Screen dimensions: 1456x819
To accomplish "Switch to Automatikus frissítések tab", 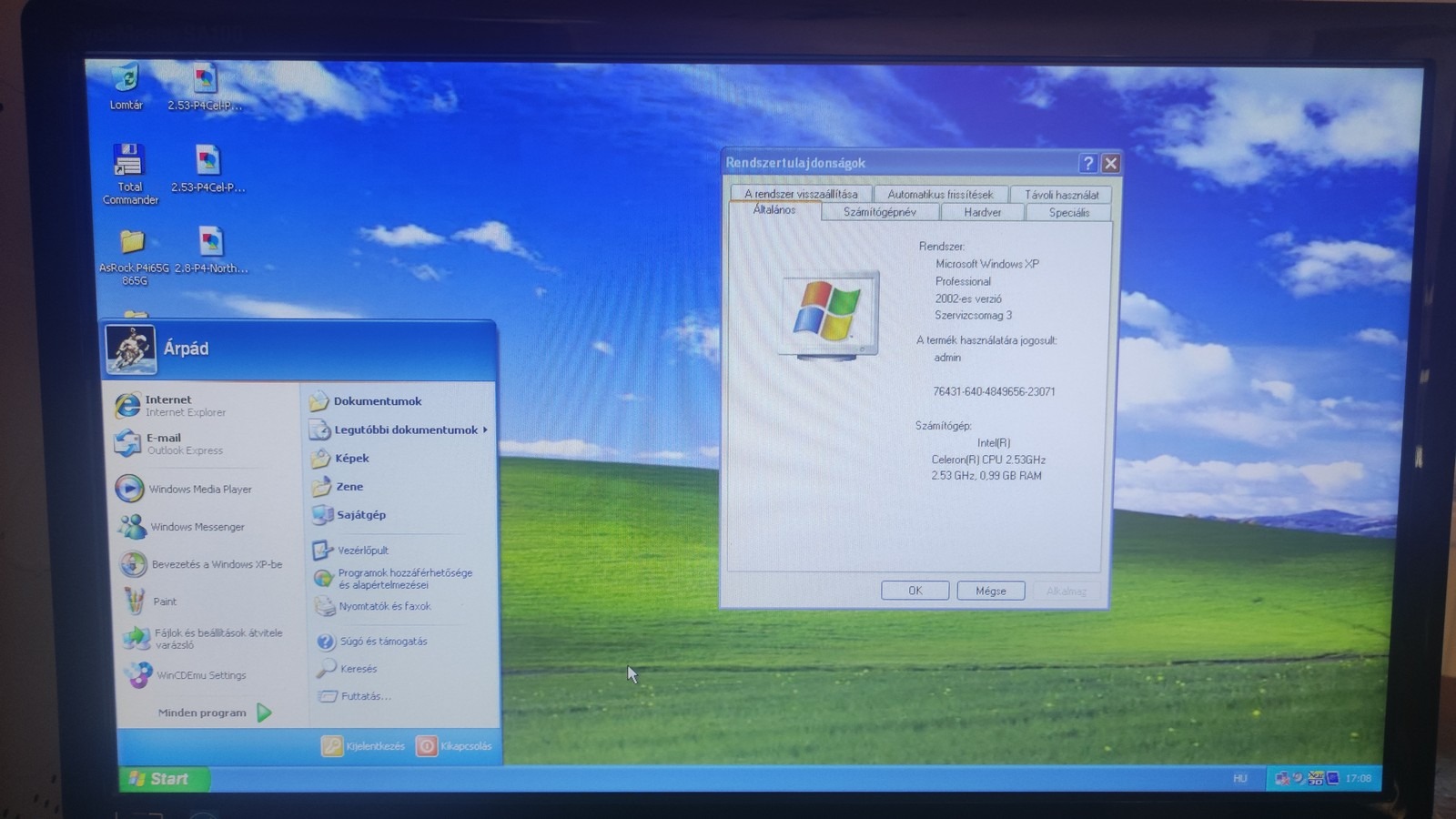I will click(x=940, y=194).
